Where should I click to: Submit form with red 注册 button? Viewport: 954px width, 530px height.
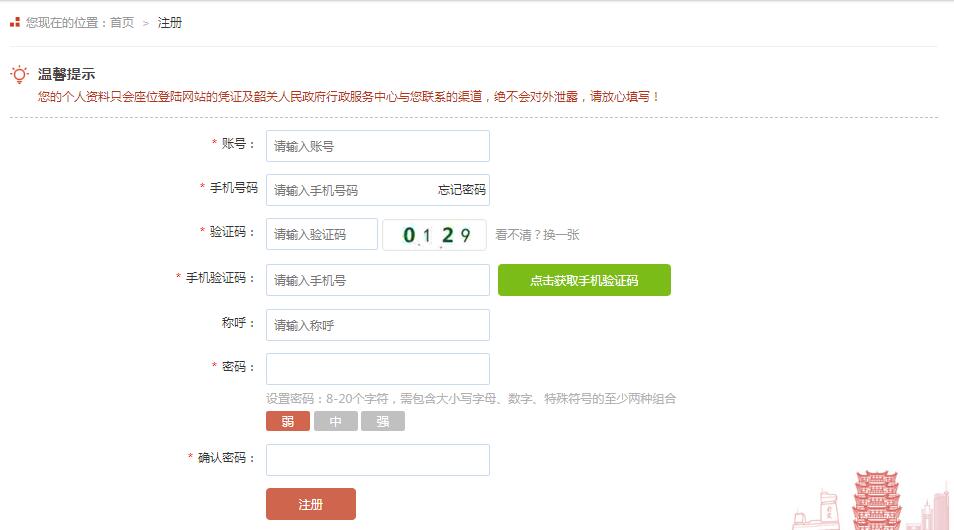pyautogui.click(x=311, y=504)
